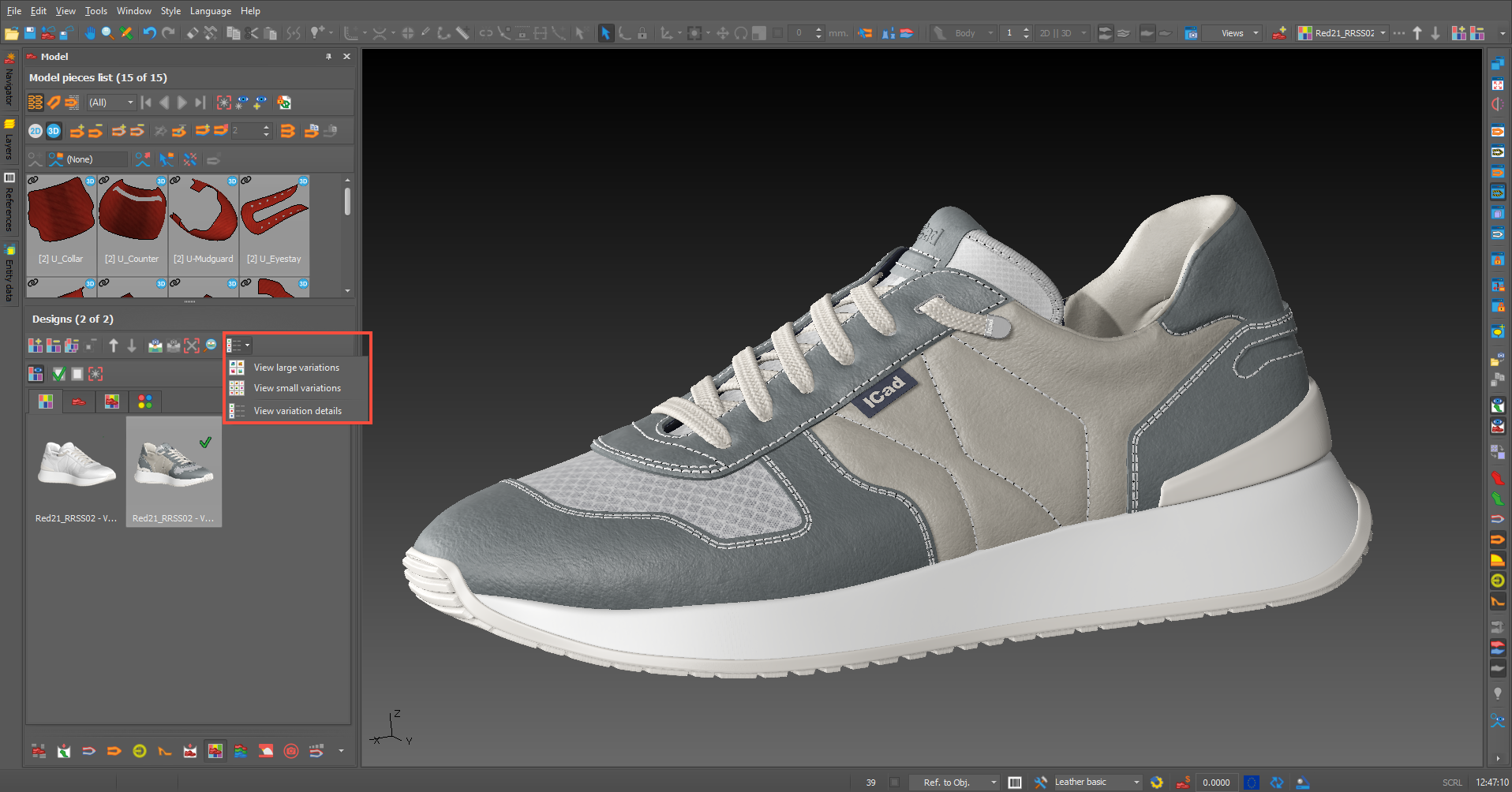Viewport: 1512px width, 792px height.
Task: Toggle the 3D pieces view button
Action: click(54, 131)
